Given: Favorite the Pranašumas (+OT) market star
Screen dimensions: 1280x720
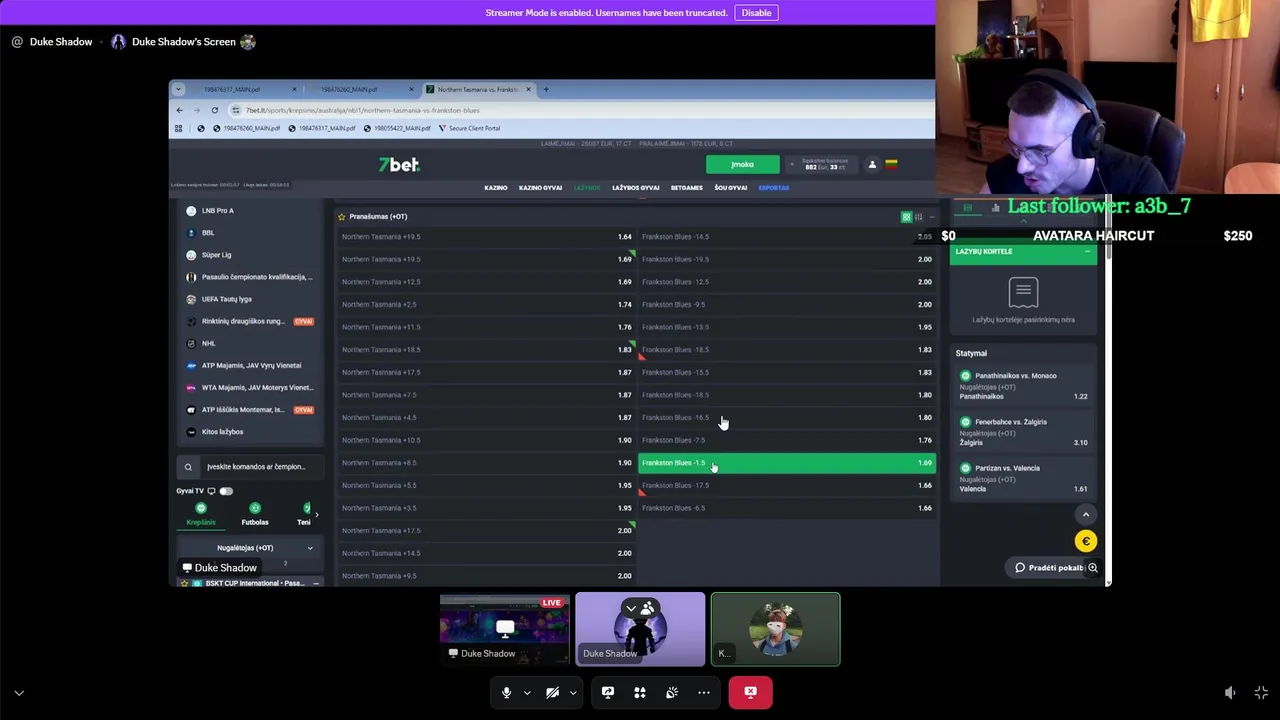Looking at the screenshot, I should click(x=341, y=216).
